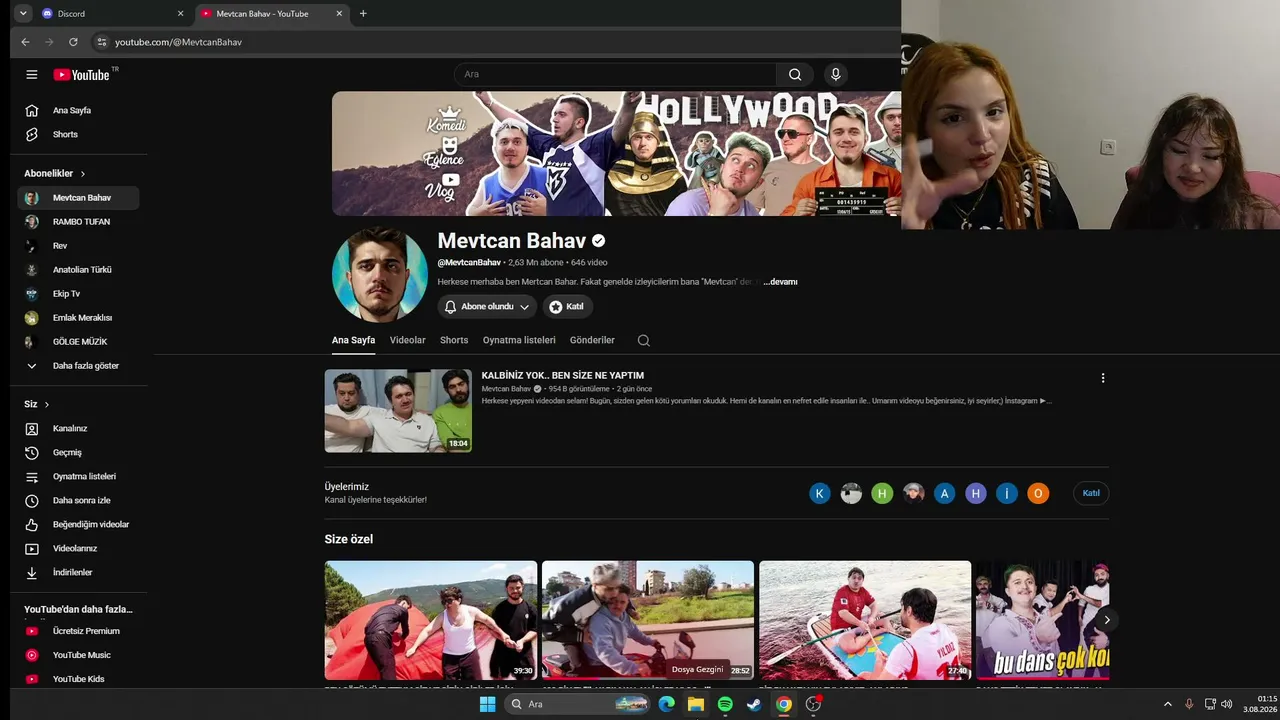Open Microsoft Edge from the taskbar
Image resolution: width=1280 pixels, height=720 pixels.
(x=666, y=704)
